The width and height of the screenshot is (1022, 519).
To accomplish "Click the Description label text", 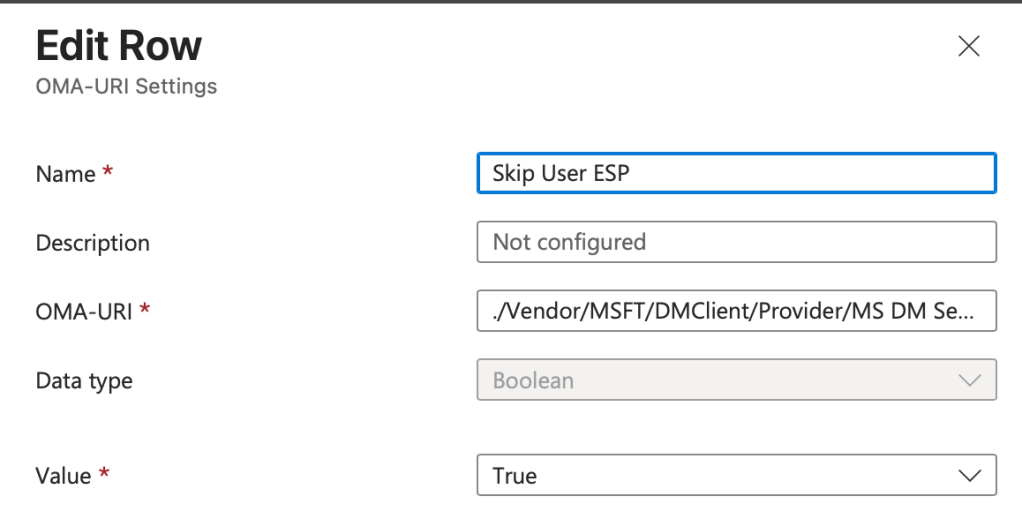I will point(92,243).
